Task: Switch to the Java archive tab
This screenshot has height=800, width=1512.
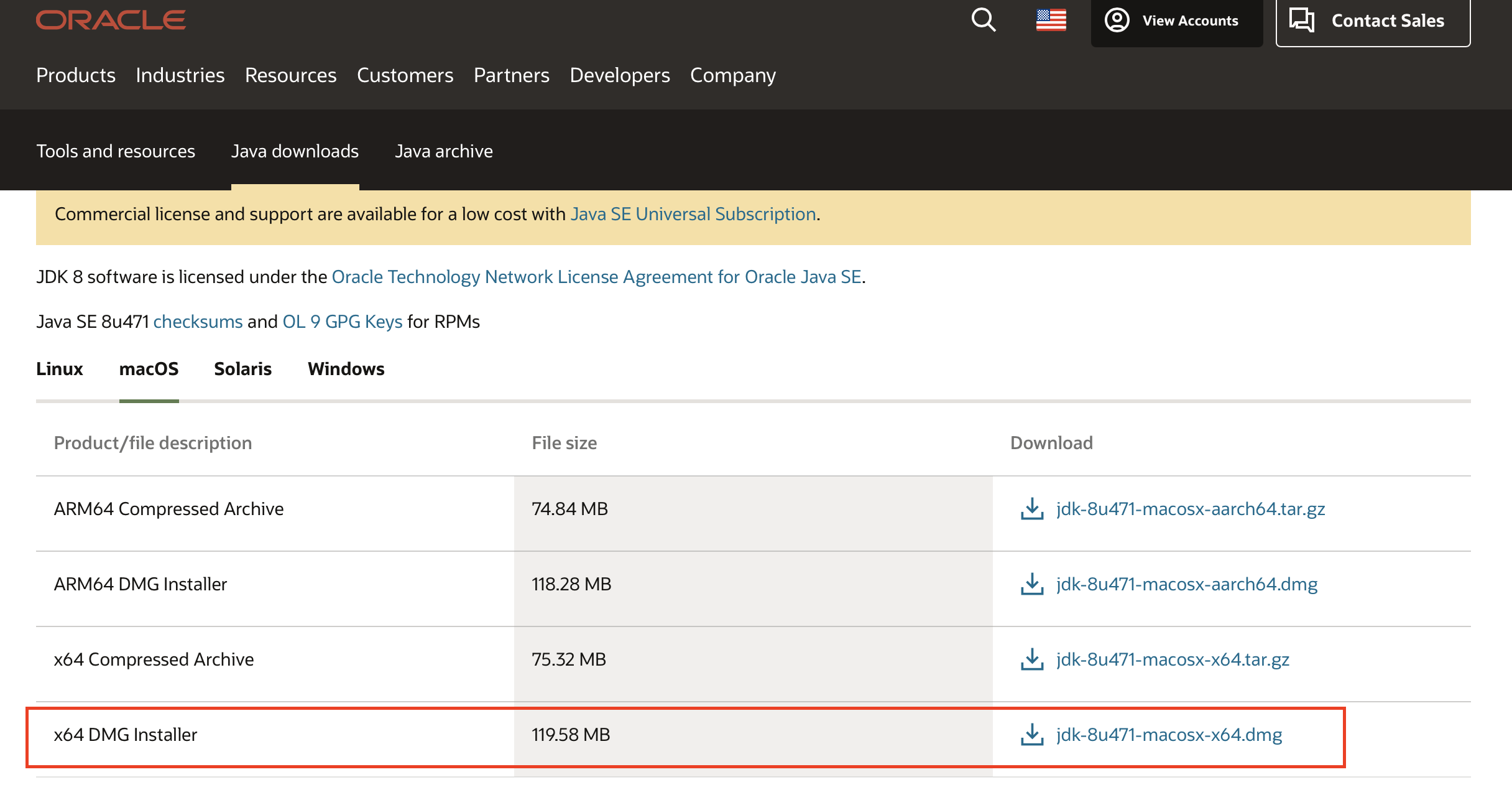Action: tap(444, 151)
